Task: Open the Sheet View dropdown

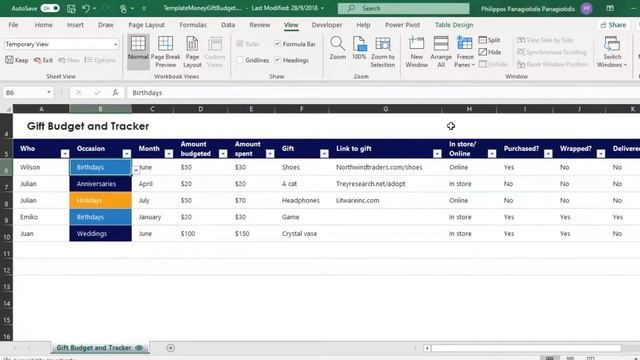Action: 116,44
